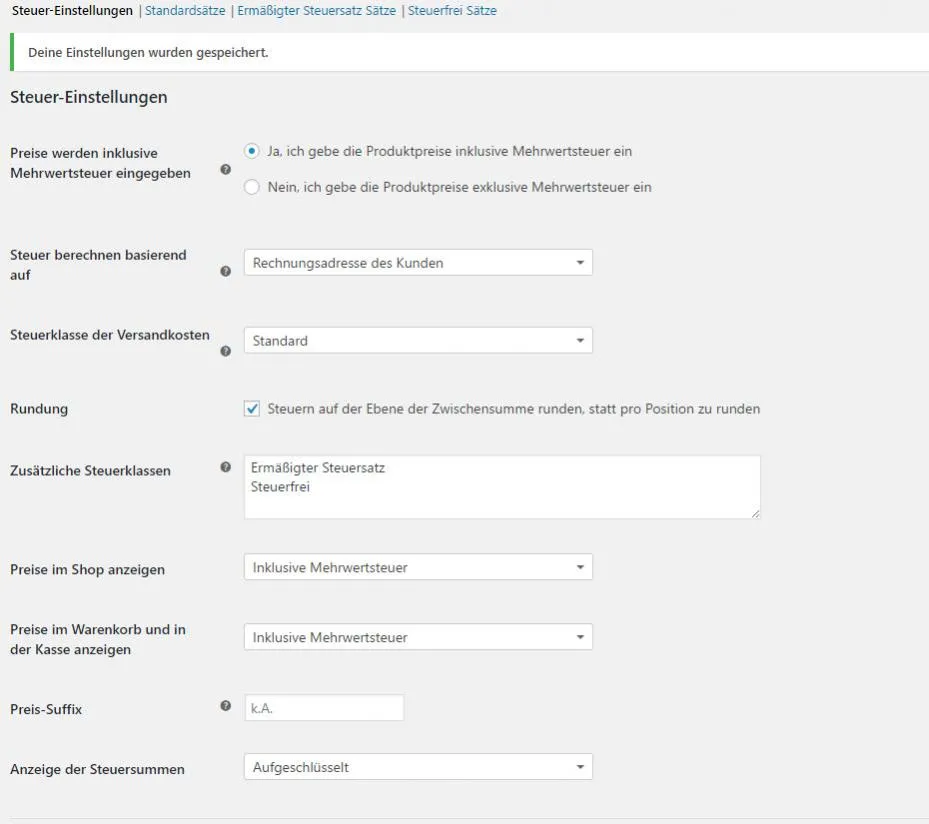This screenshot has width=929, height=824.
Task: Click help icon next to inclusive tax prices
Action: (226, 169)
